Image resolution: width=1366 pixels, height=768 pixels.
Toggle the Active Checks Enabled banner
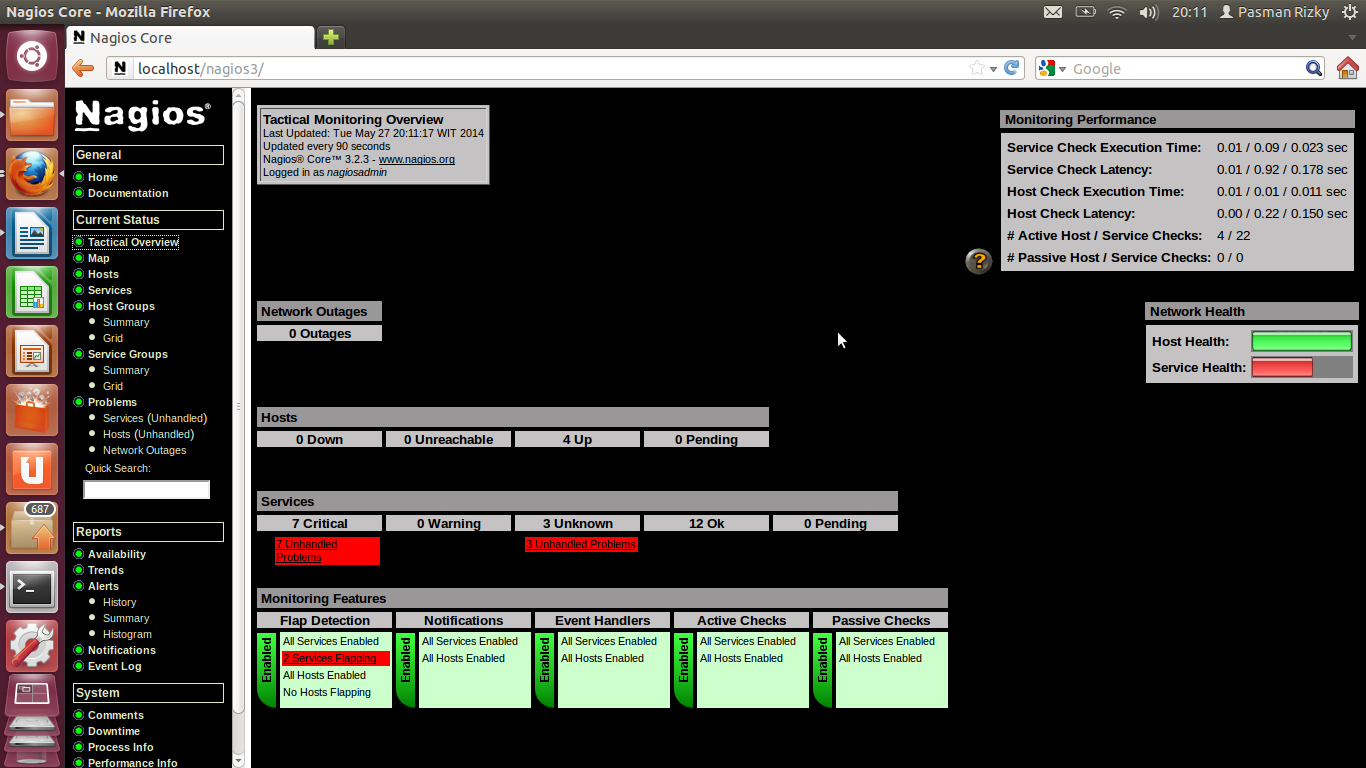682,668
